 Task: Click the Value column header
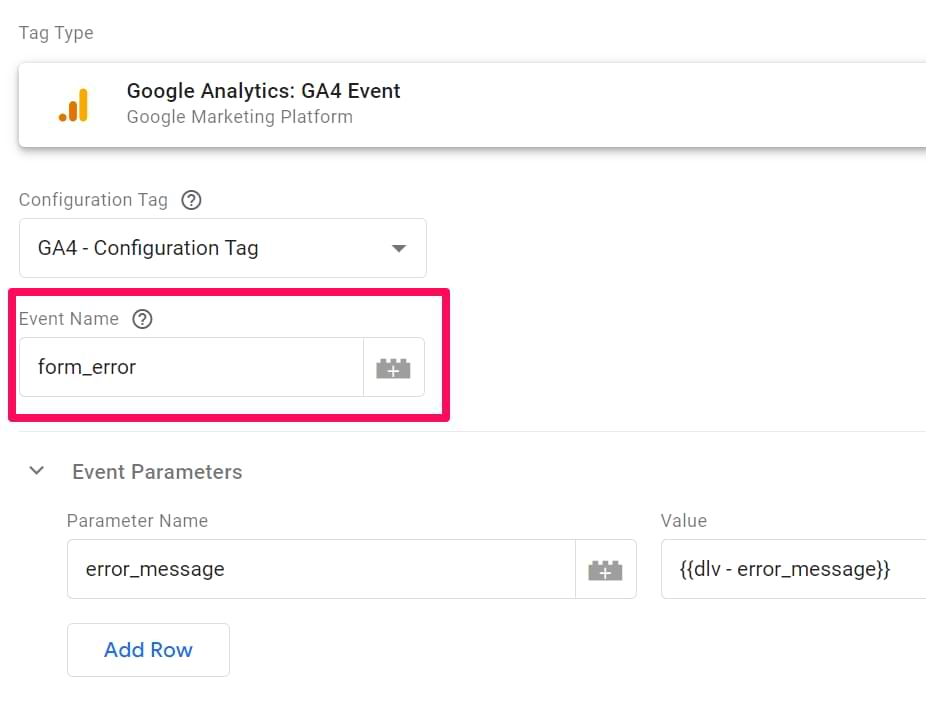click(x=684, y=521)
